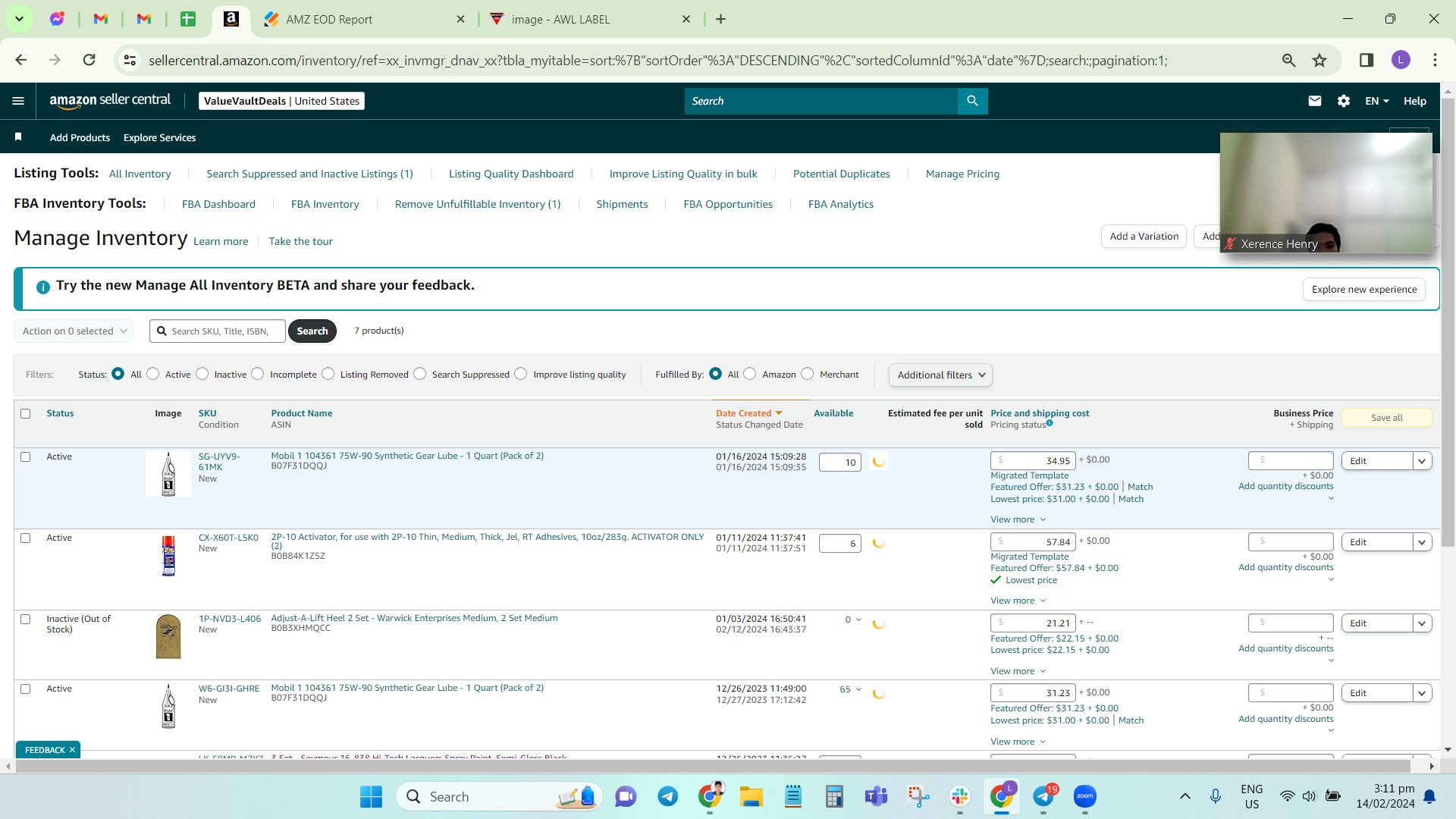Image resolution: width=1456 pixels, height=819 pixels.
Task: Open the settings gear icon
Action: click(1344, 101)
